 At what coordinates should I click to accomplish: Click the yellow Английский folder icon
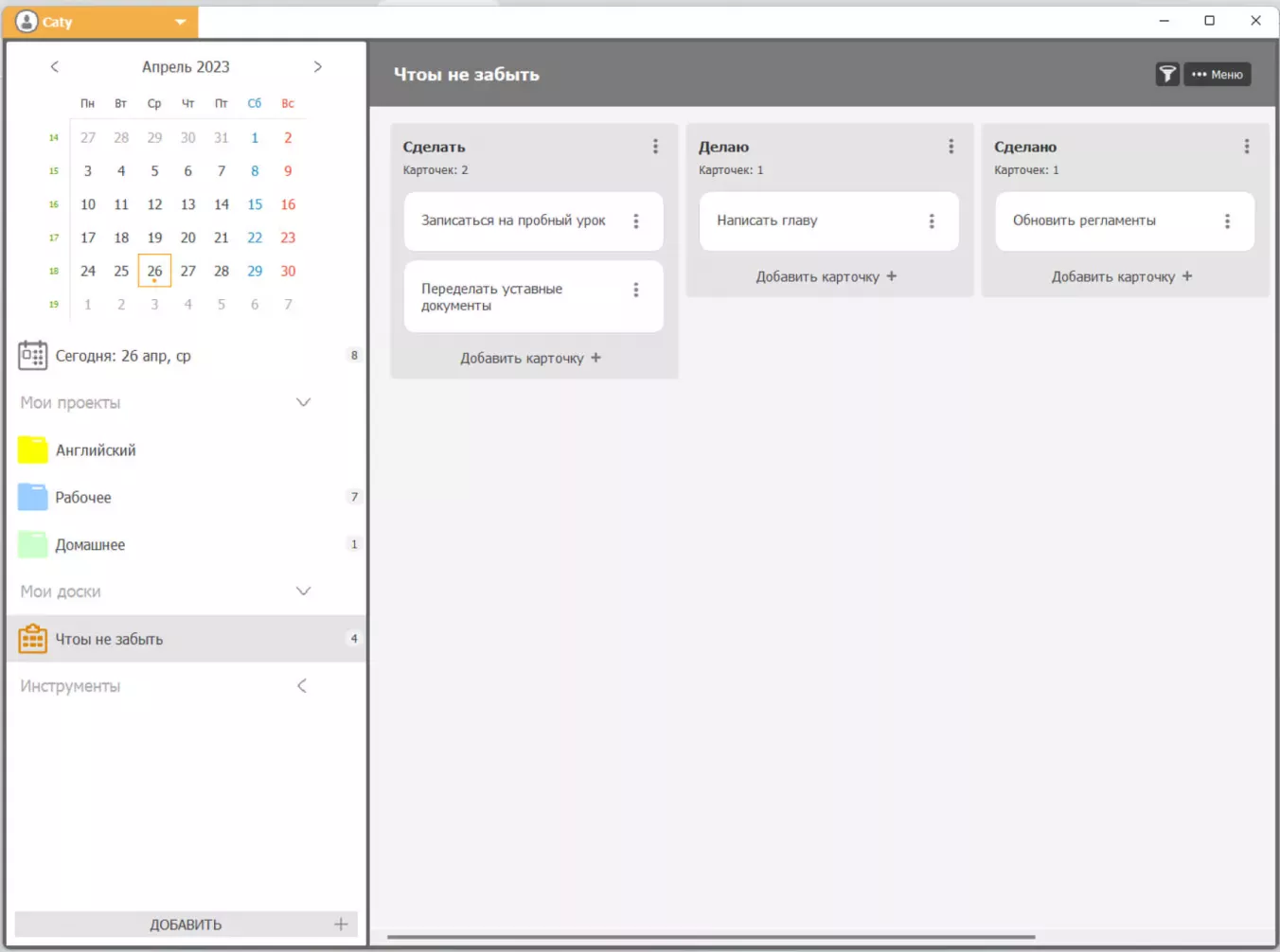(x=33, y=450)
